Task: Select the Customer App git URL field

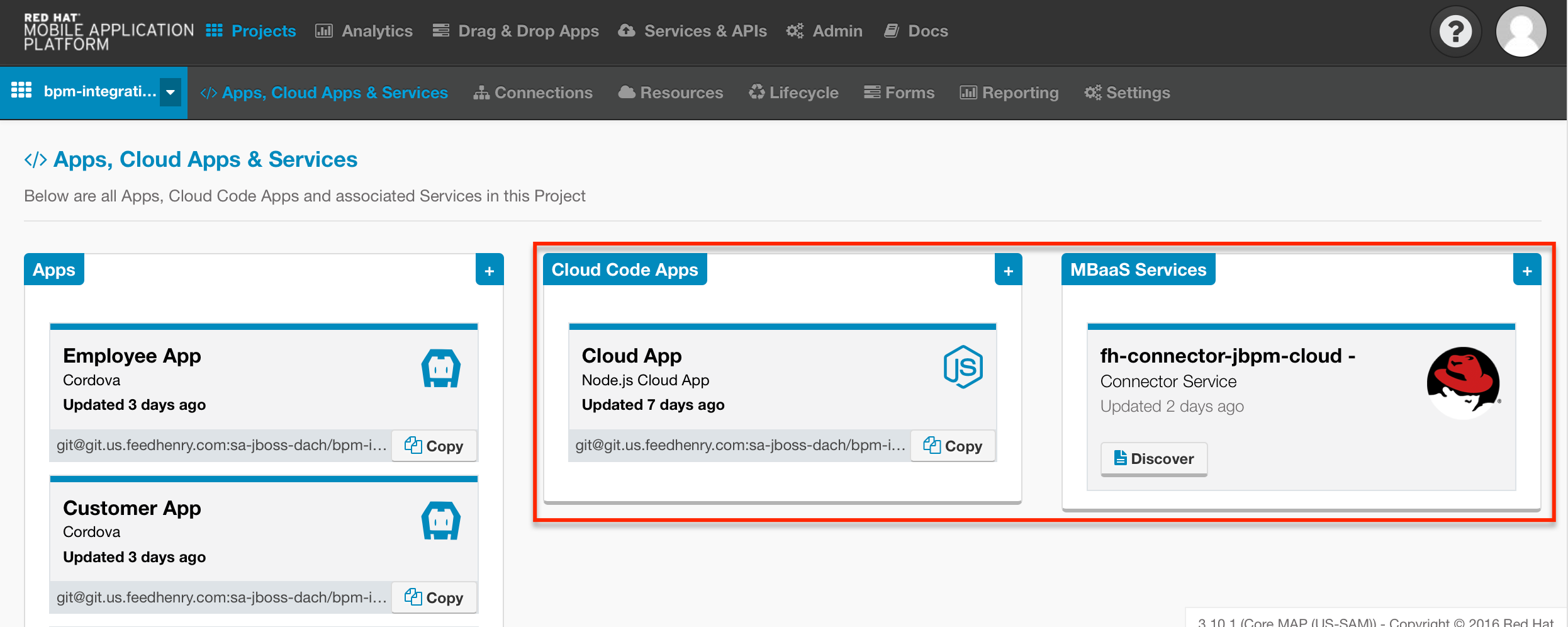Action: [221, 597]
